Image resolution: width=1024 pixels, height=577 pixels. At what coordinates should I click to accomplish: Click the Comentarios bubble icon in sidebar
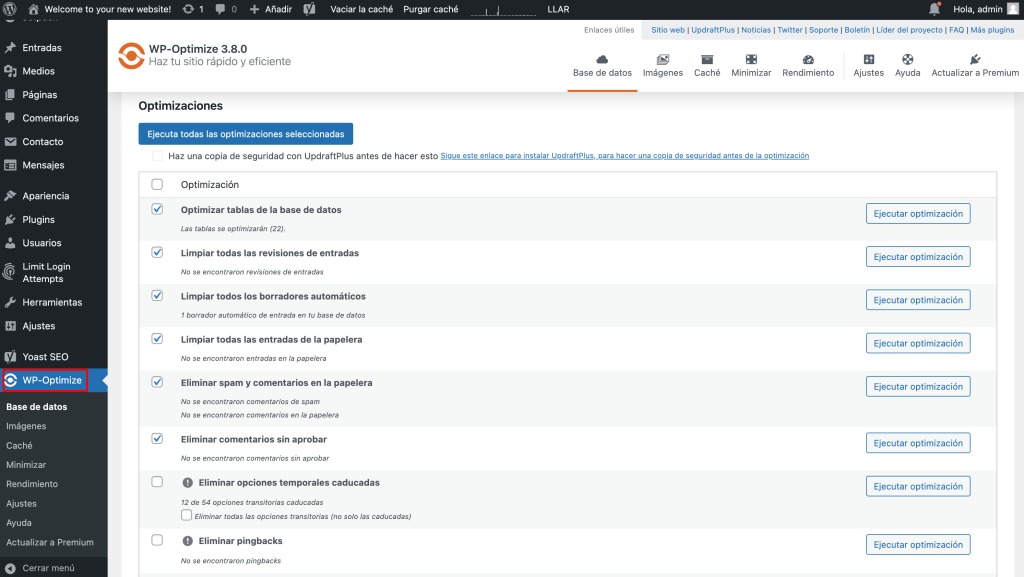[x=10, y=118]
